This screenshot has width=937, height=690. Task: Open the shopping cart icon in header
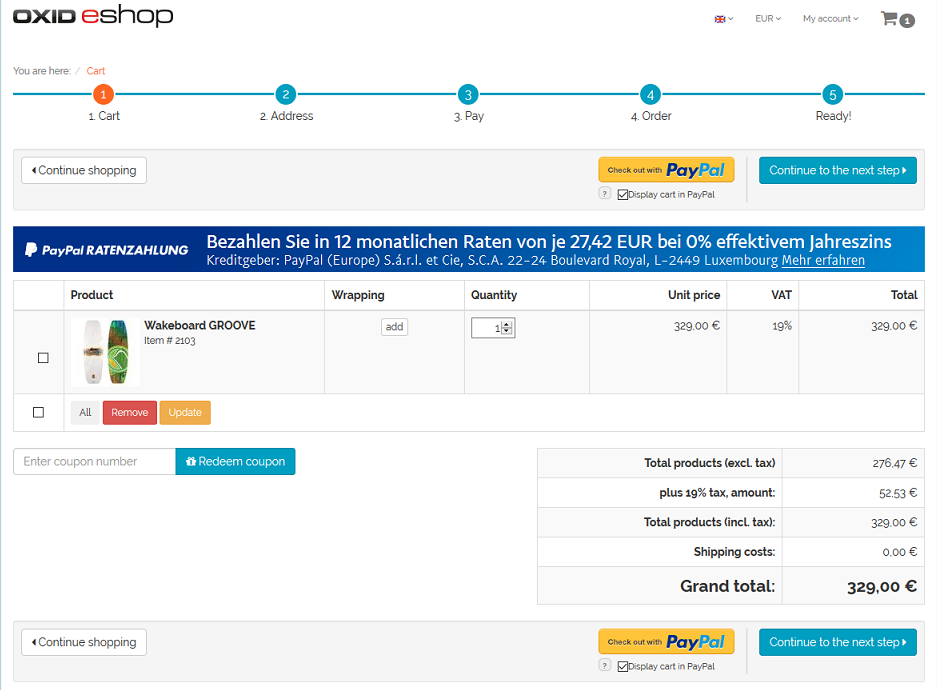897,19
